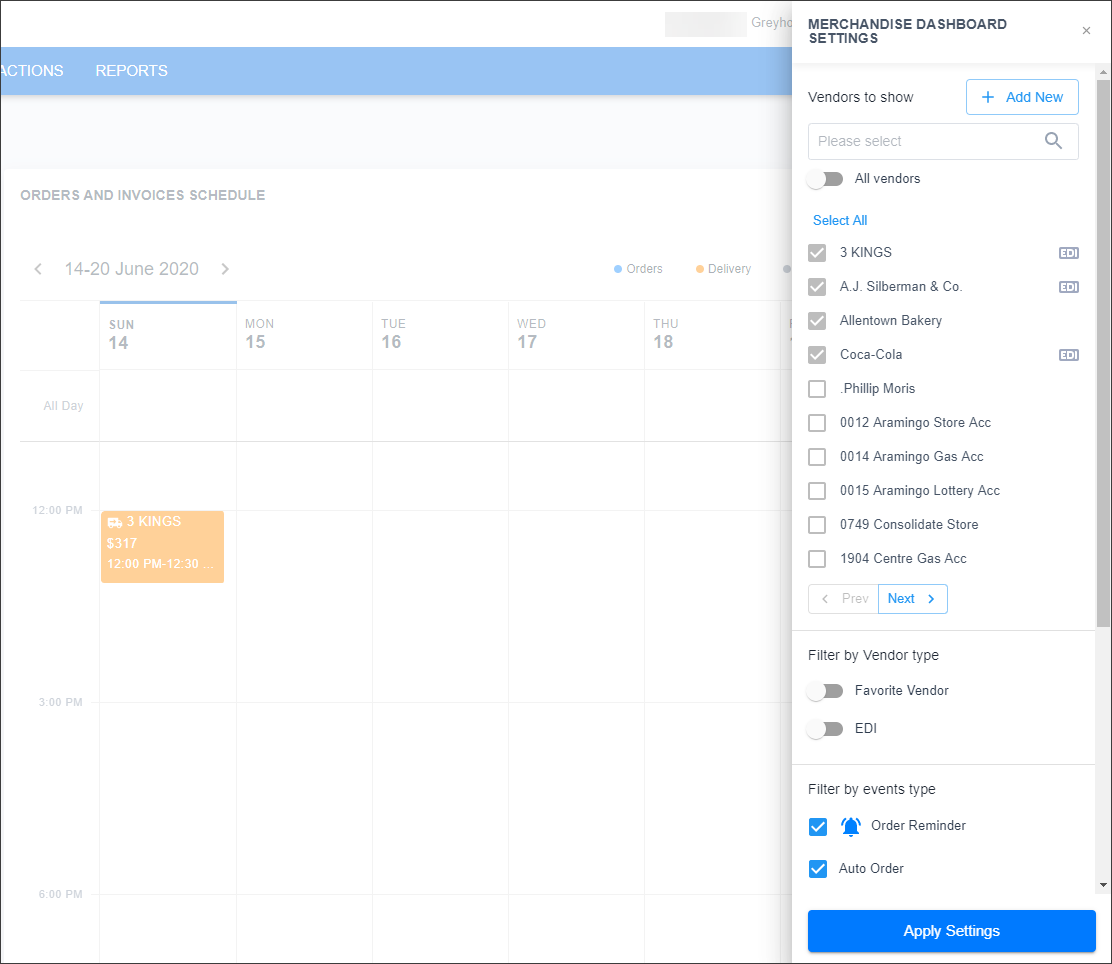The height and width of the screenshot is (964, 1112).
Task: Select the THU 18 day column header
Action: [713, 336]
